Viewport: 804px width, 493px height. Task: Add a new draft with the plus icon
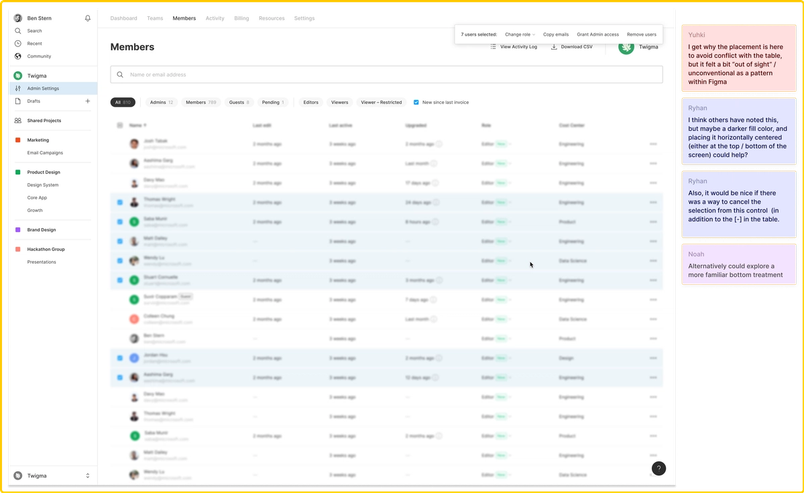(88, 101)
